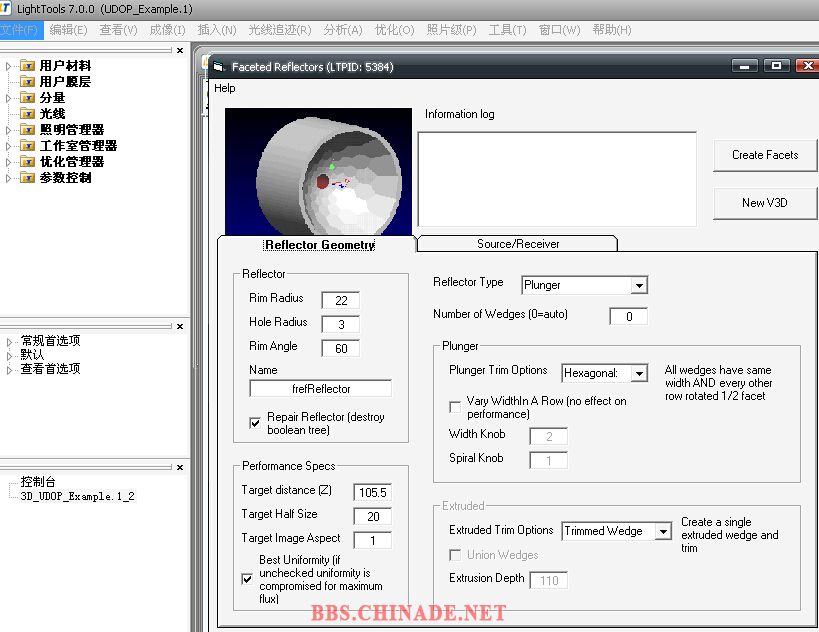Click the Target Image Aspect field

[x=372, y=541]
